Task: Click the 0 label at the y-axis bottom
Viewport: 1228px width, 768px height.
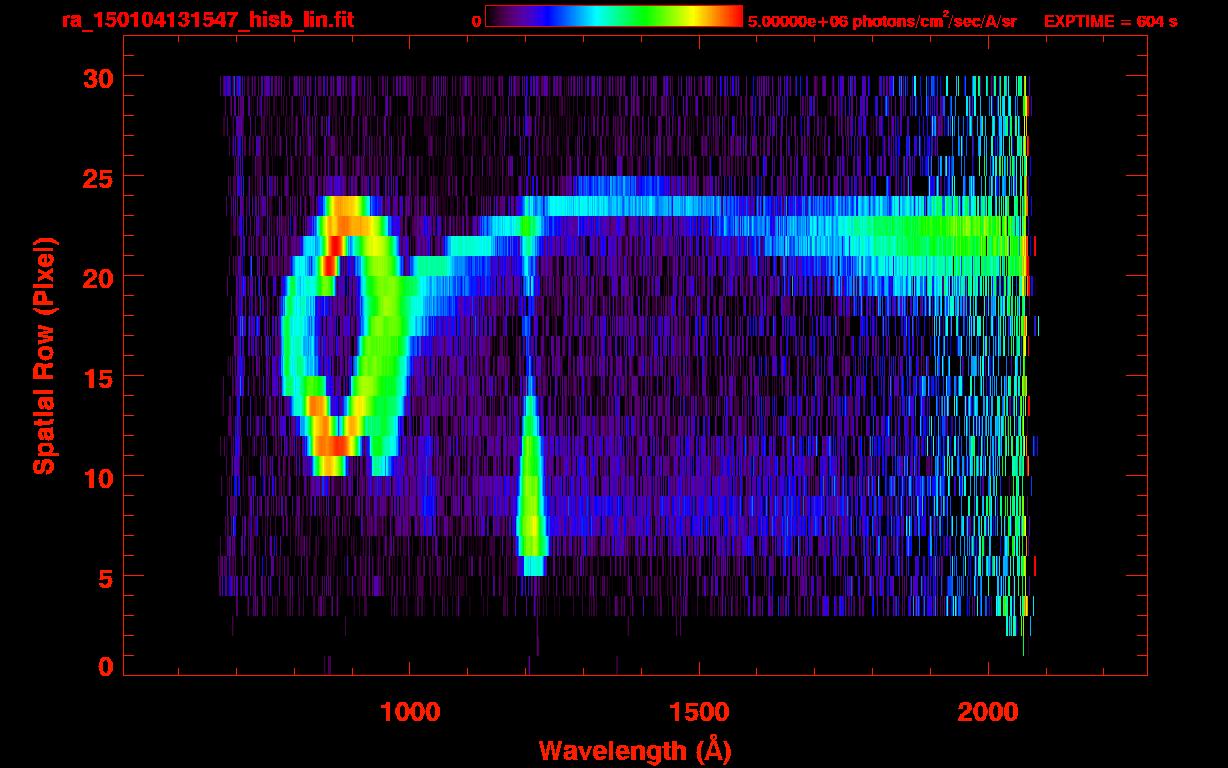Action: point(107,667)
